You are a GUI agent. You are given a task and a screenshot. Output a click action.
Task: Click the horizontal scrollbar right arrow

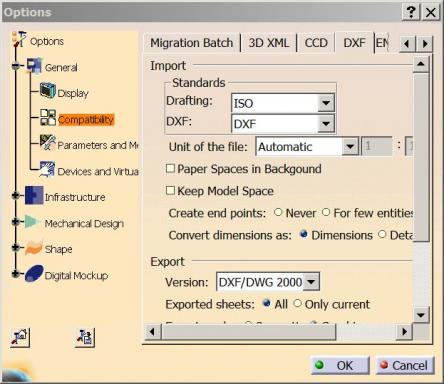coord(404,332)
